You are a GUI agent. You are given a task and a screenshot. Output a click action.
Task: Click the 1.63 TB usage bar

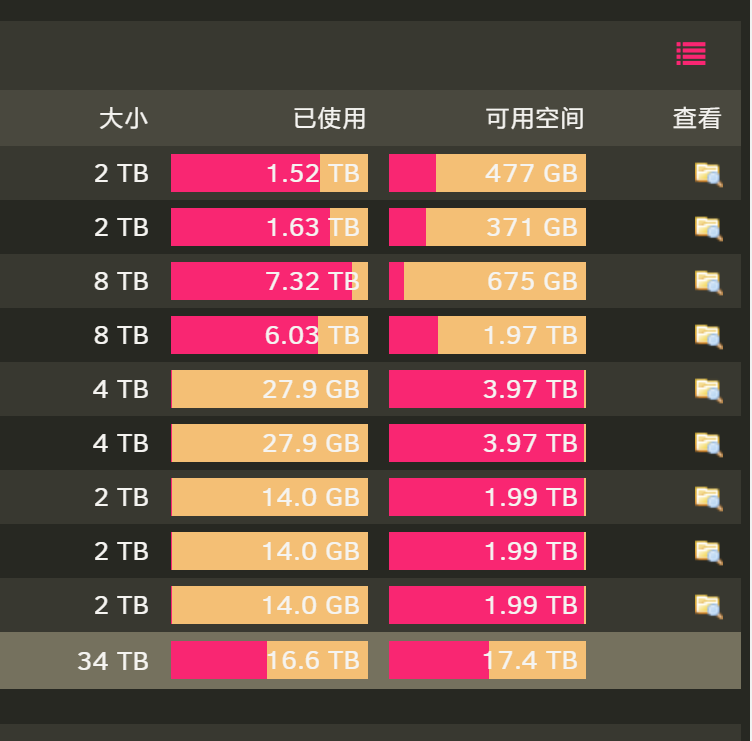click(x=270, y=227)
